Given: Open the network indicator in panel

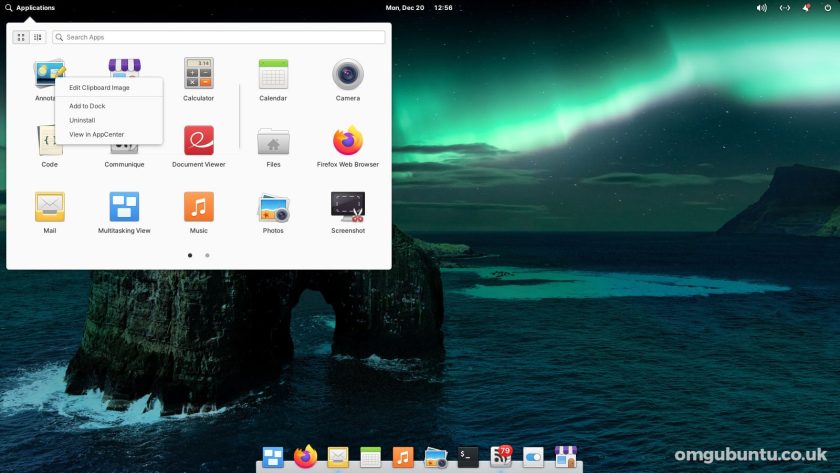Looking at the screenshot, I should click(x=785, y=7).
